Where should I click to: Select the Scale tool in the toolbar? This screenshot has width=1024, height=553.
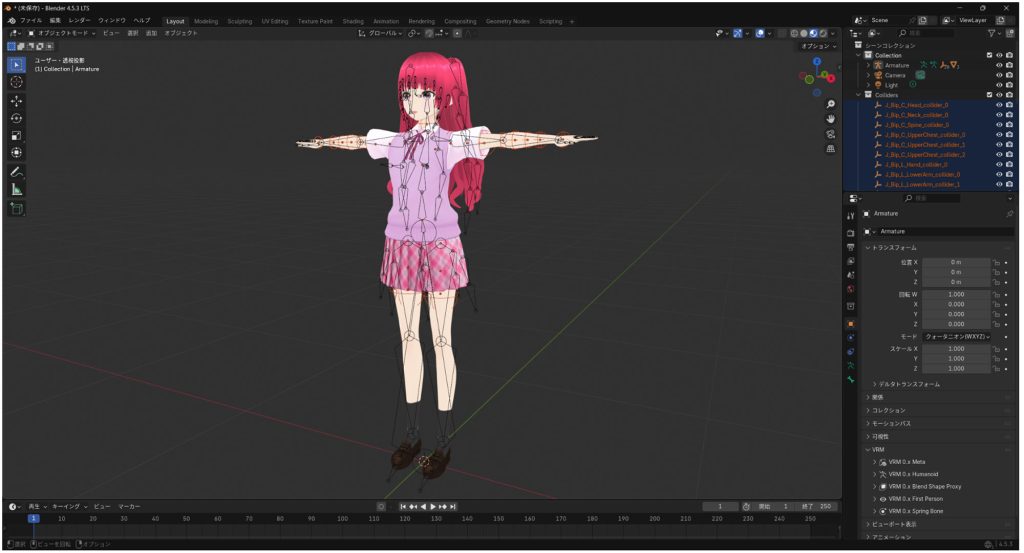[16, 135]
